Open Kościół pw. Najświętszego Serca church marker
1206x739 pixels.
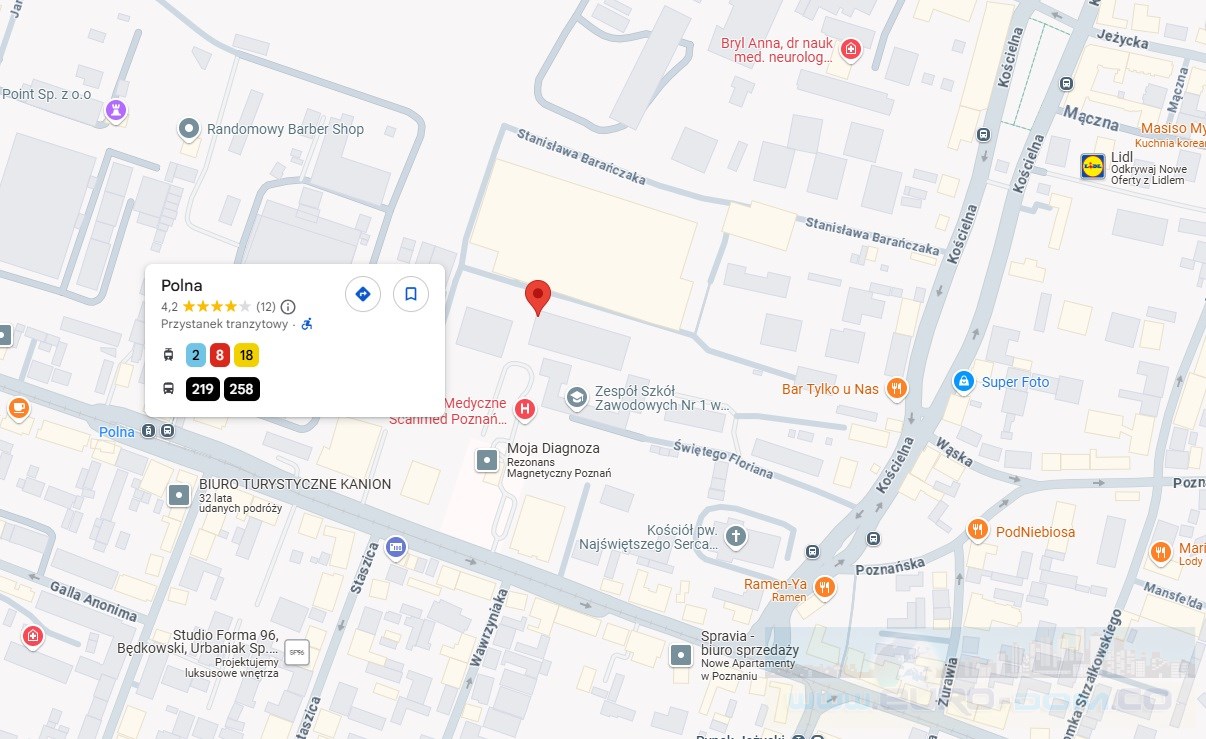coord(736,536)
